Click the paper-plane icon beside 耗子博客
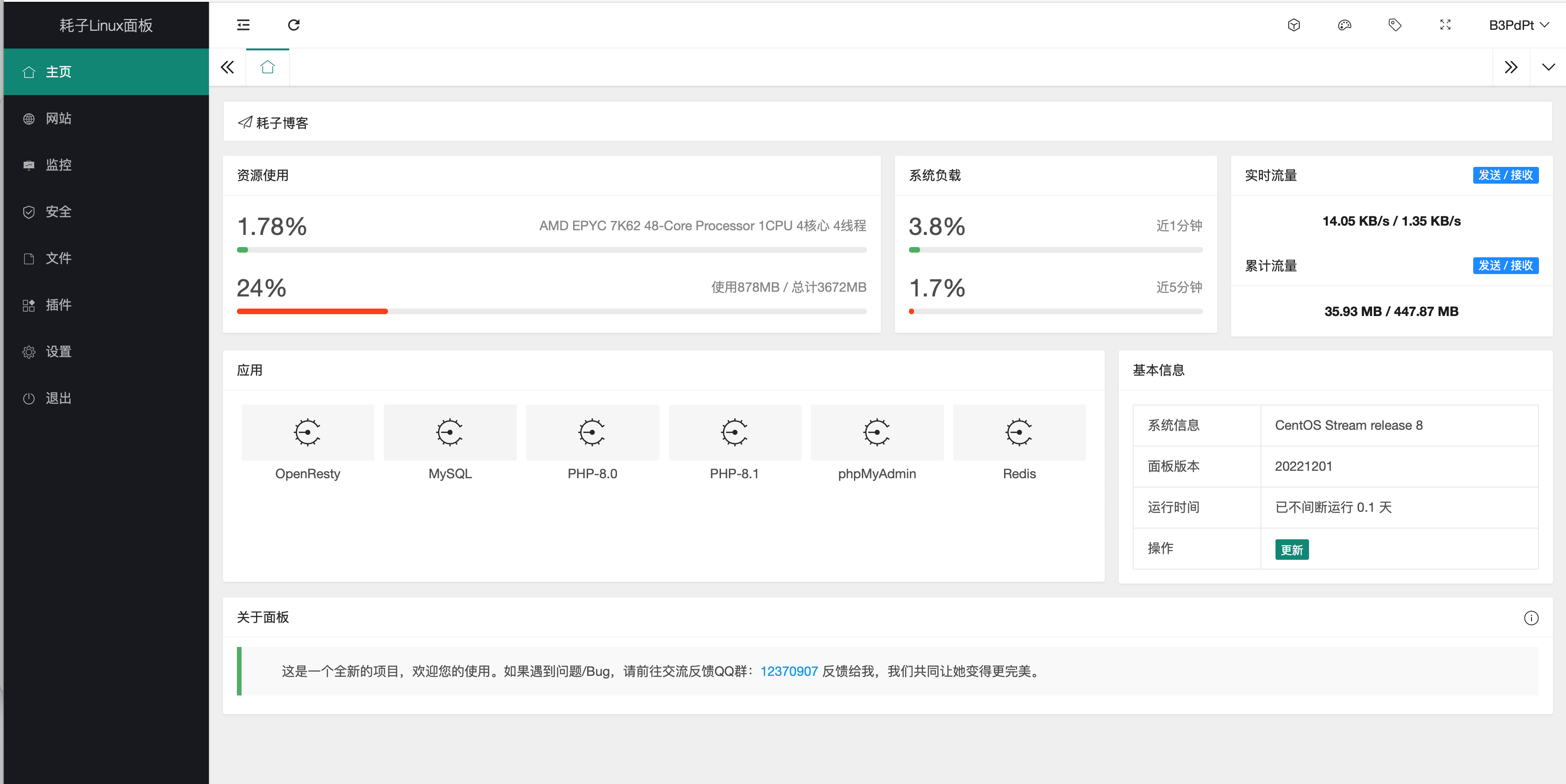1566x784 pixels. (x=245, y=122)
